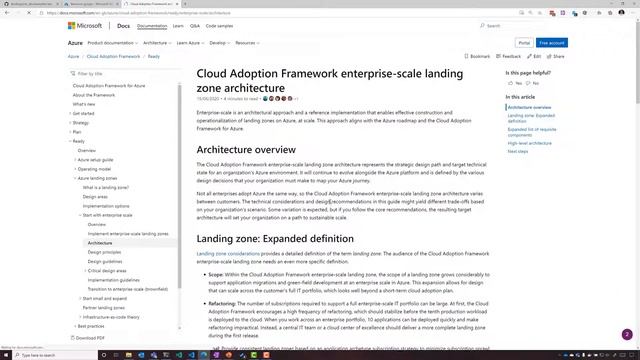Image resolution: width=640 pixels, height=360 pixels.
Task: Click the Azure breadcrumb link
Action: (73, 56)
